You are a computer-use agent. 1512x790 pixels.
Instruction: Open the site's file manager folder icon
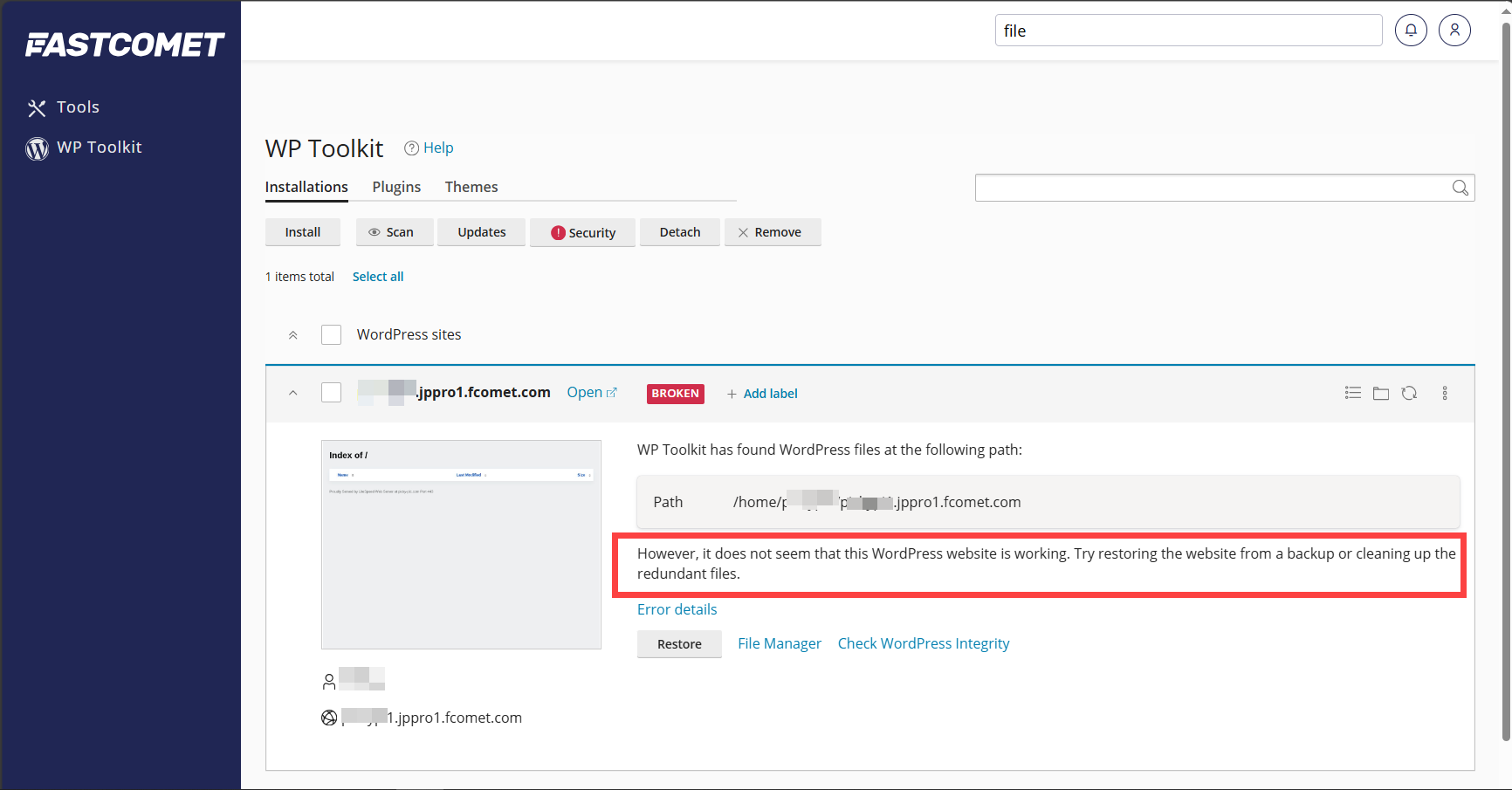[x=1381, y=394]
